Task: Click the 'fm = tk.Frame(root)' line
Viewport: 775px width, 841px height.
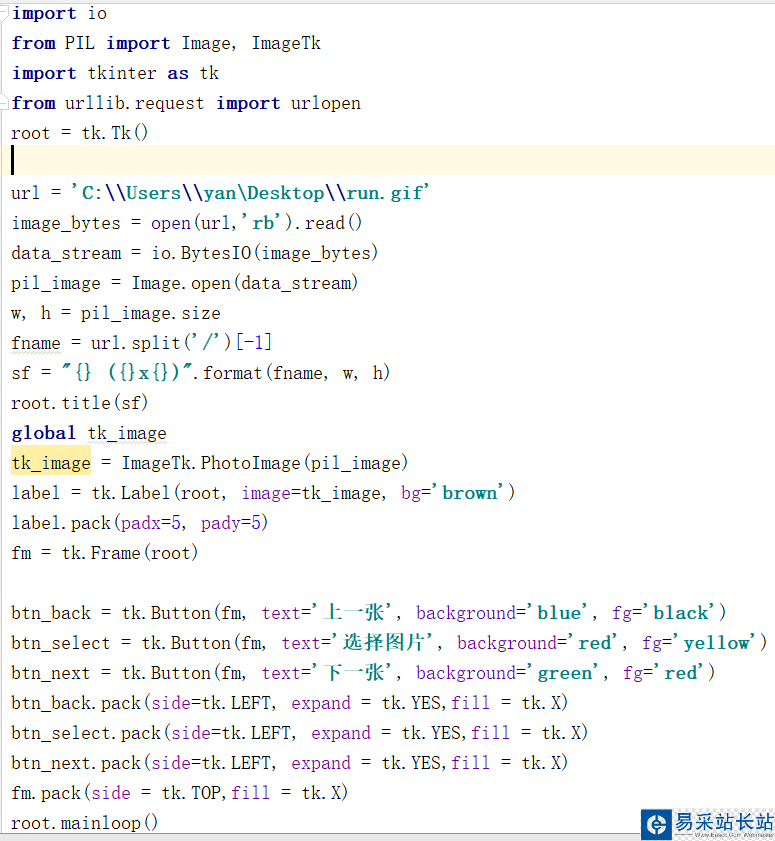Action: [x=105, y=552]
